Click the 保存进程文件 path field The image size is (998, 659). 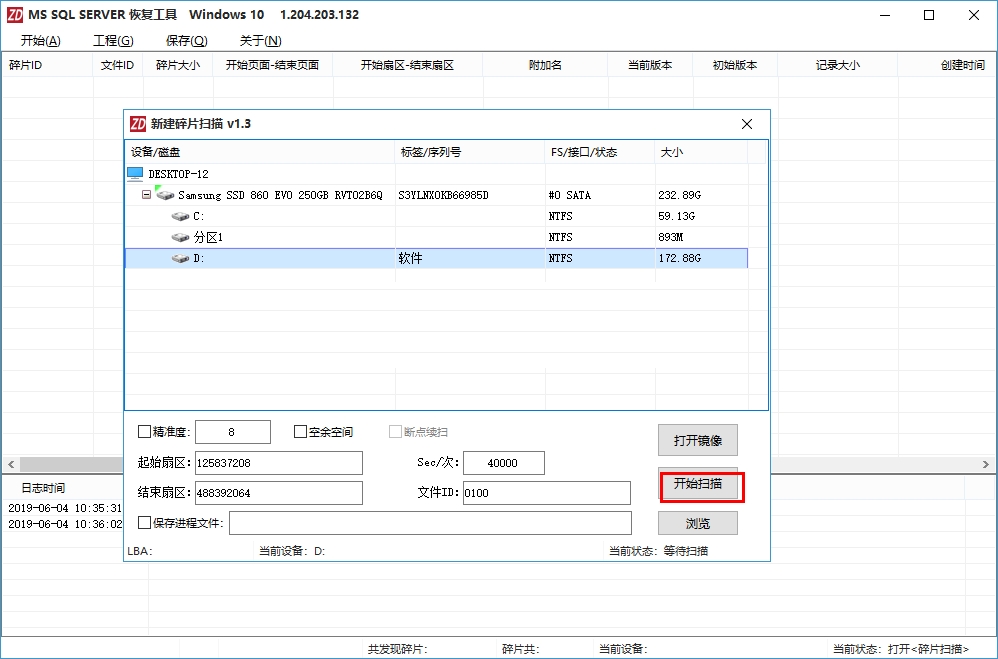pos(430,523)
